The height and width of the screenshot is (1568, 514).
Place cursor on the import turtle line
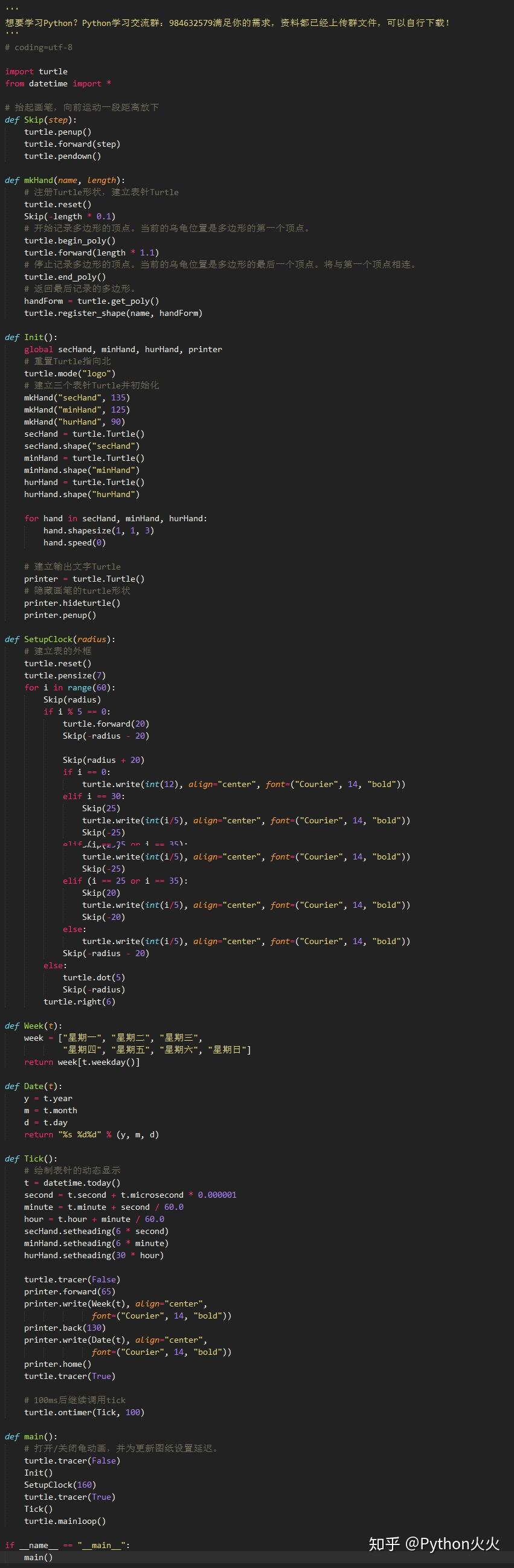36,71
